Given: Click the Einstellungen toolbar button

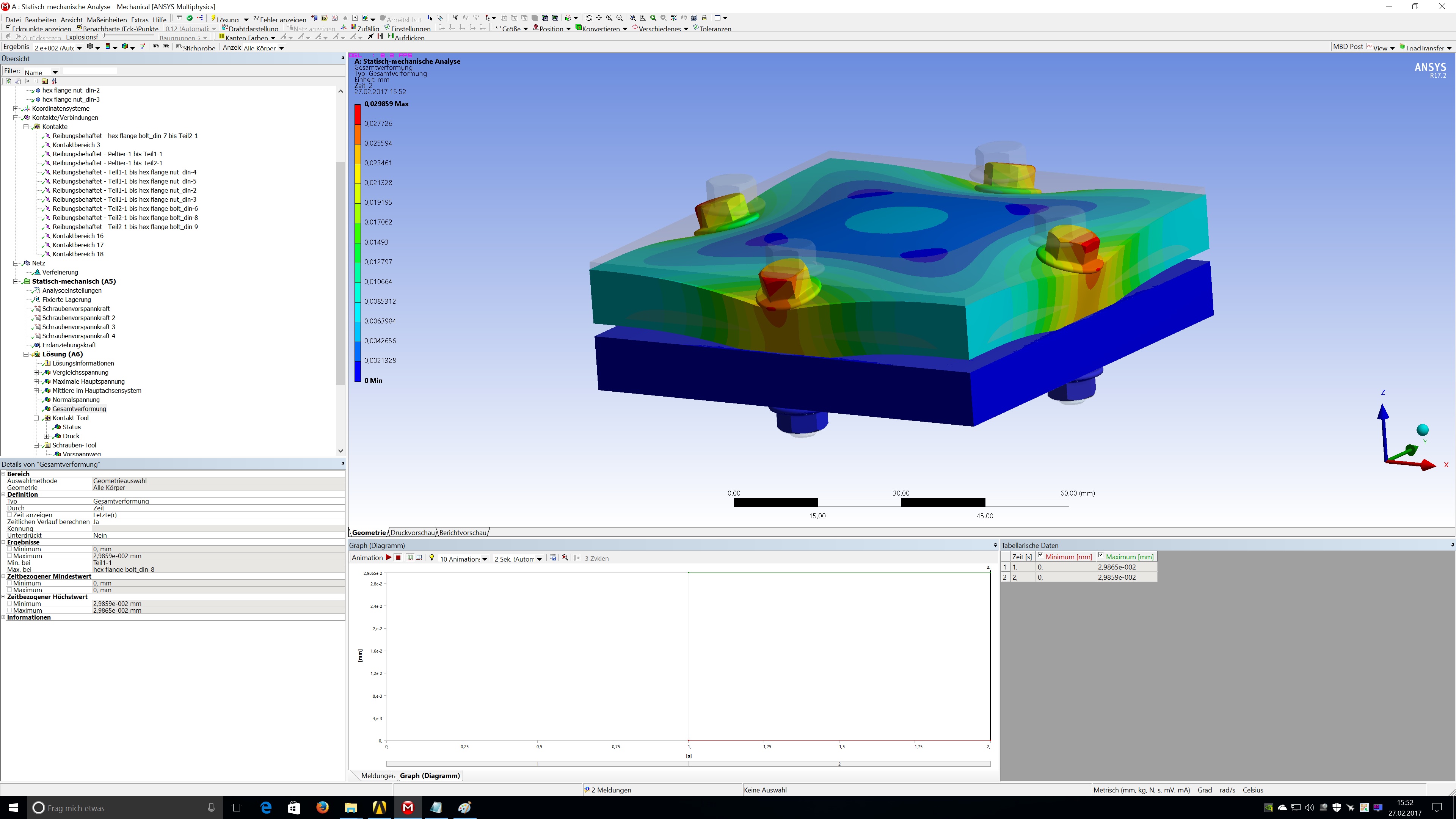Looking at the screenshot, I should pos(408,28).
